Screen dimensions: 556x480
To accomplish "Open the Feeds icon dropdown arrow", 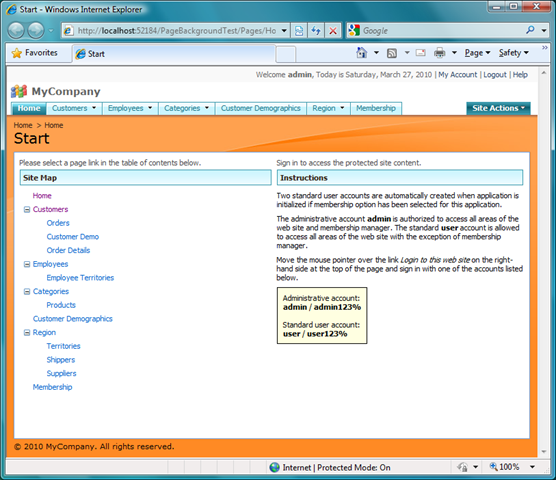I will (407, 53).
